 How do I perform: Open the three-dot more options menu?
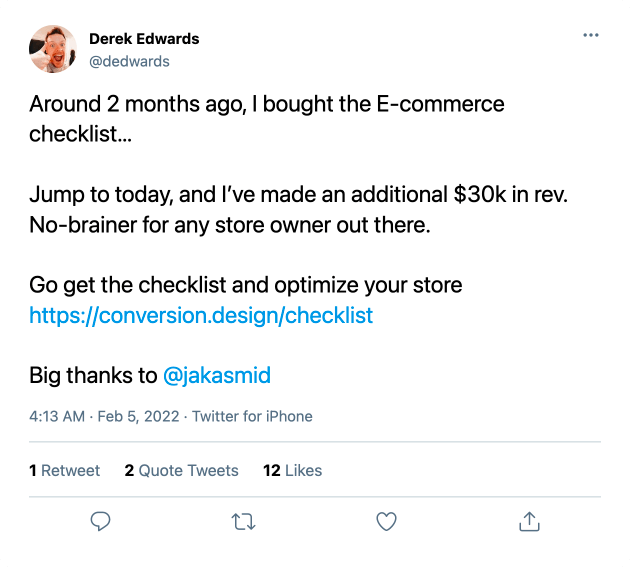tap(591, 35)
